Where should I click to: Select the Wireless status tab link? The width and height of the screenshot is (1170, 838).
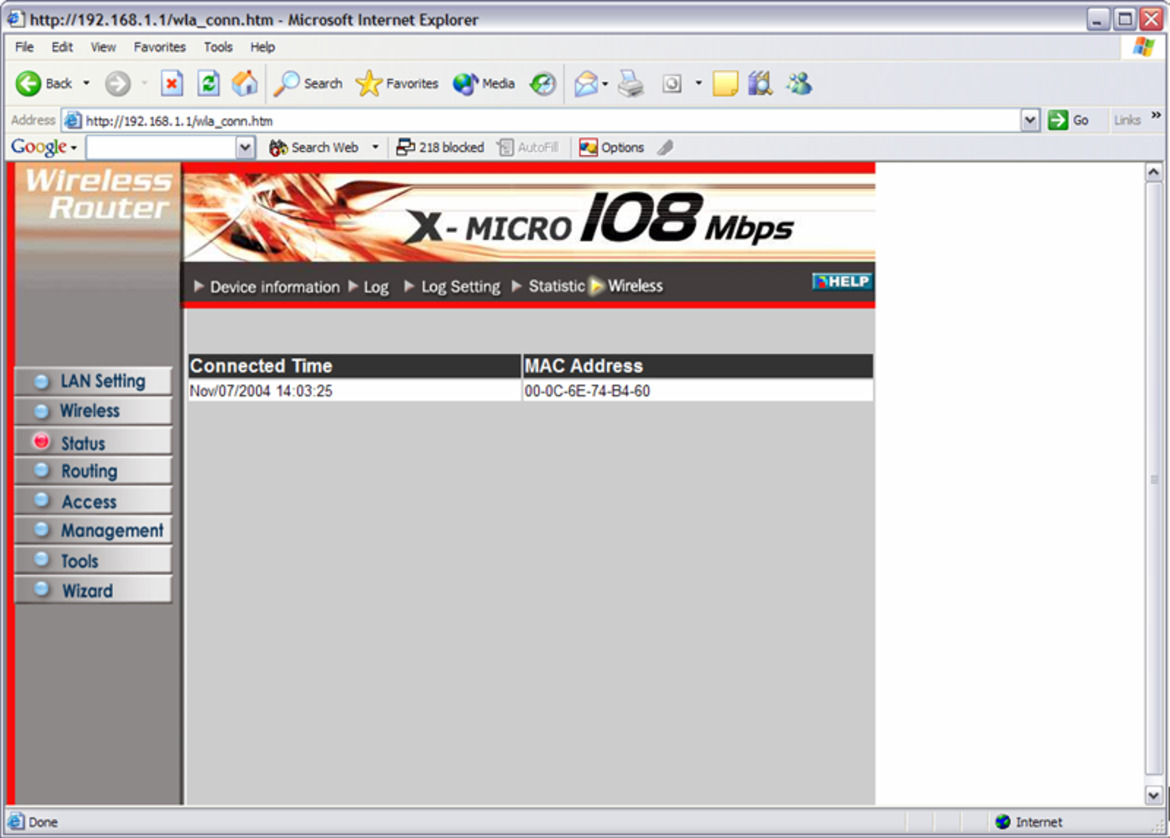click(635, 286)
